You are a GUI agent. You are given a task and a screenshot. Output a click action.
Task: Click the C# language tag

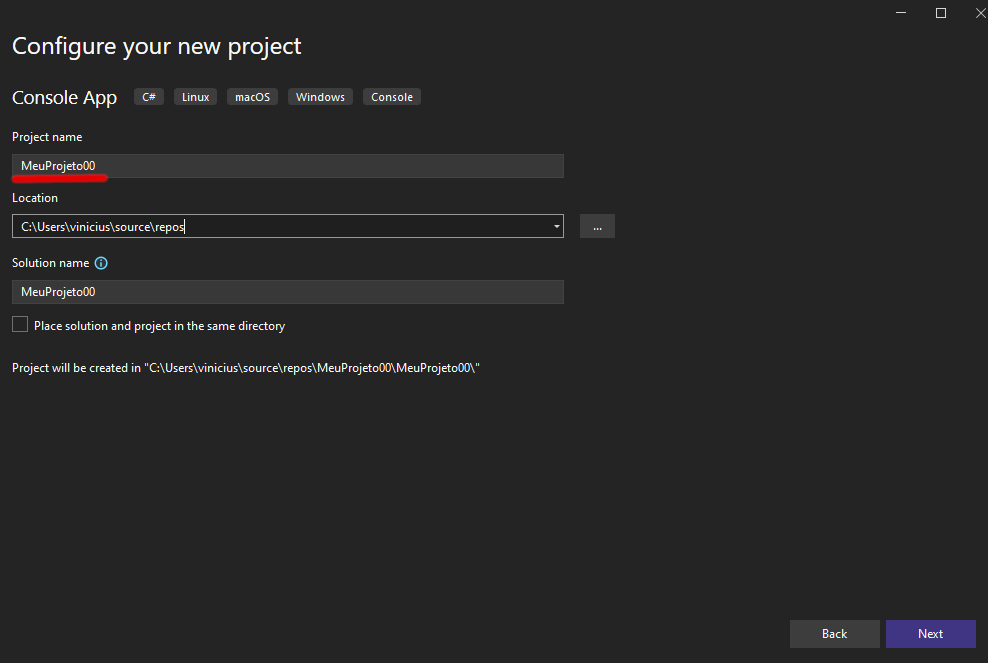point(149,97)
